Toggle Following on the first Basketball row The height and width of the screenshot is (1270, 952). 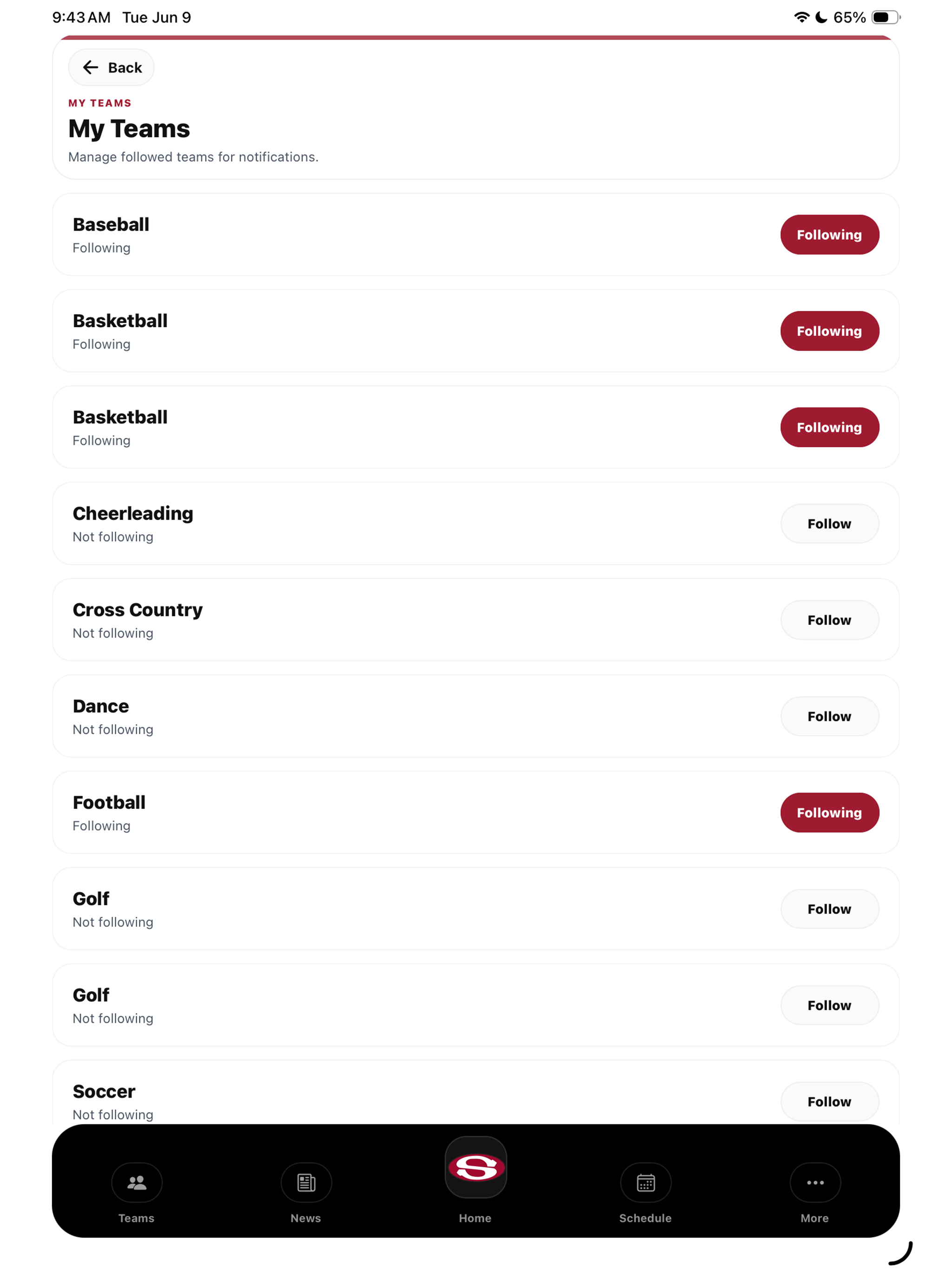pos(829,331)
